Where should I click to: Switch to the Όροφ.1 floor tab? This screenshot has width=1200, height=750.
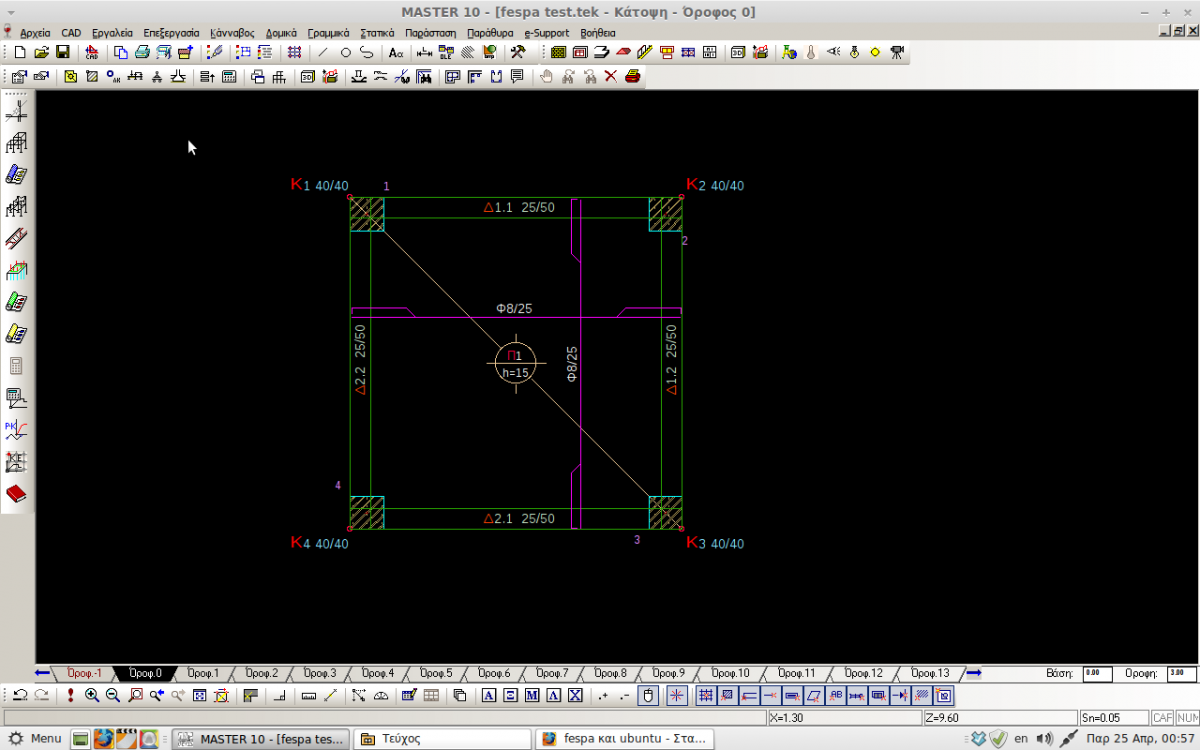(203, 673)
